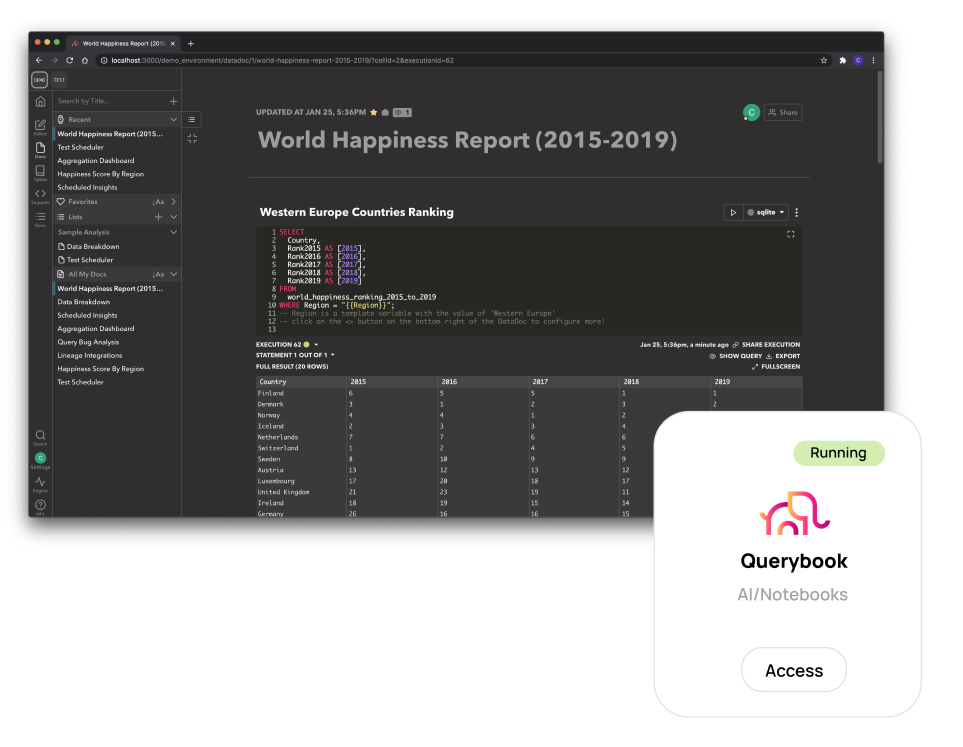Focus the Search by Title field
Viewport: 963px width, 747px height.
(x=111, y=101)
